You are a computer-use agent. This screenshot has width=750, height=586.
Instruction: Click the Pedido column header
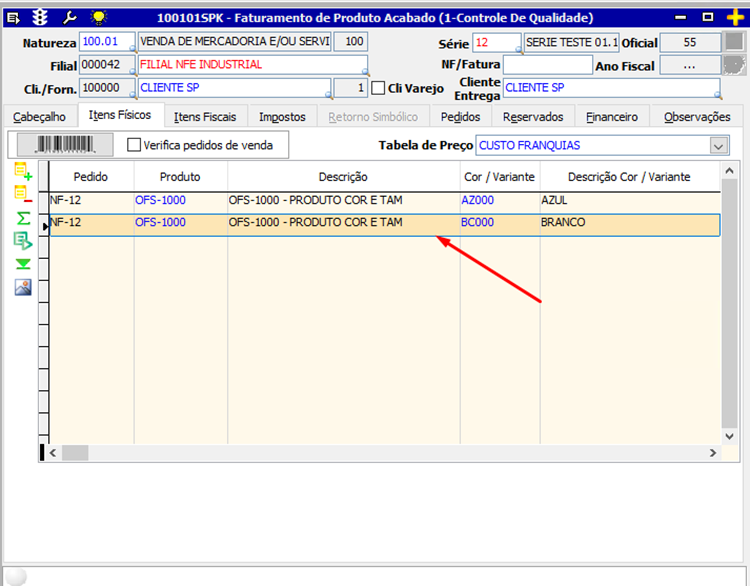pos(91,177)
